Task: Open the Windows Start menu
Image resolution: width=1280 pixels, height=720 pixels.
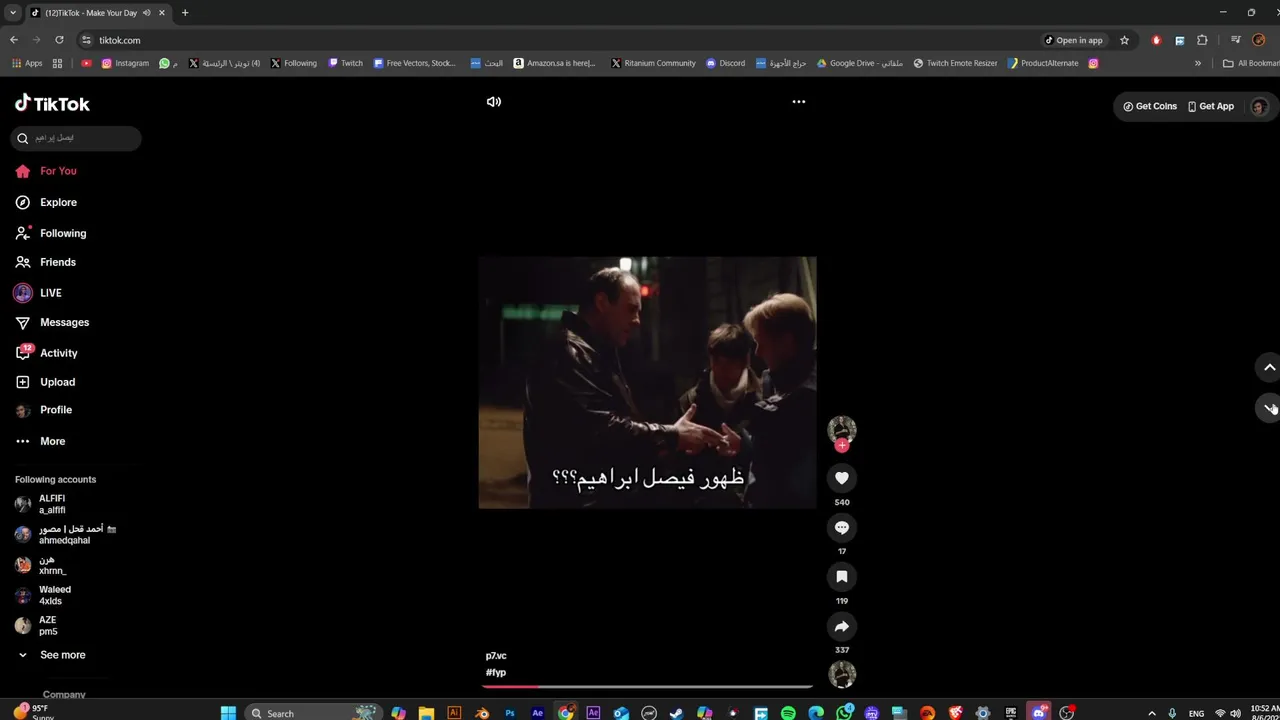Action: coord(228,713)
